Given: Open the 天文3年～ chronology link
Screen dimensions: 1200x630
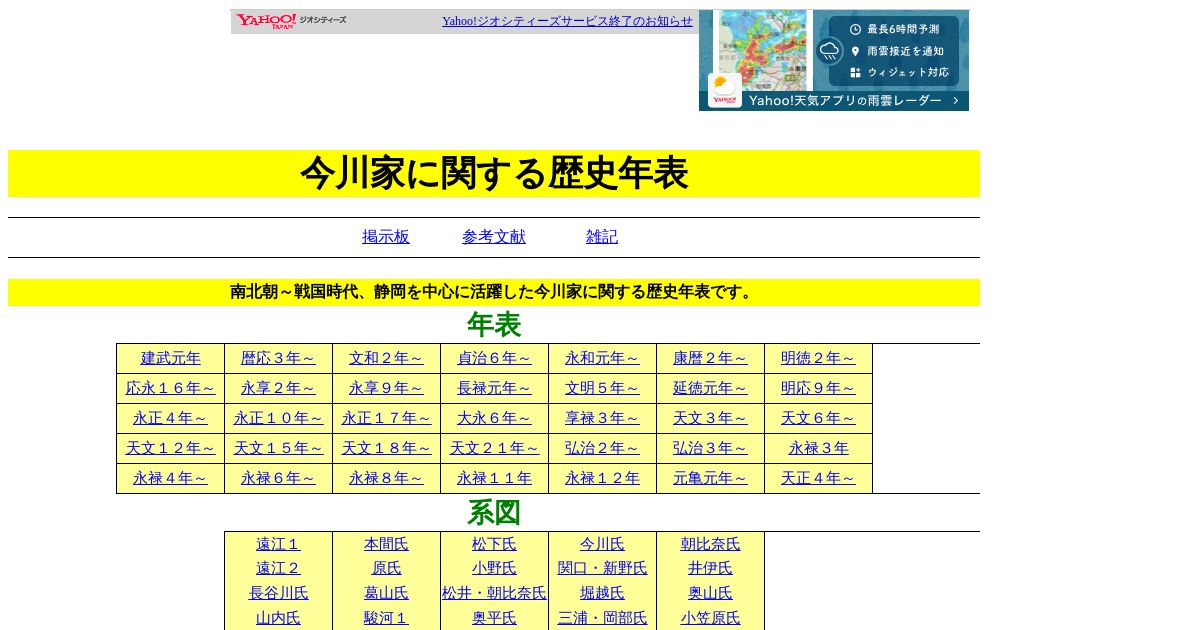Looking at the screenshot, I should [x=711, y=418].
